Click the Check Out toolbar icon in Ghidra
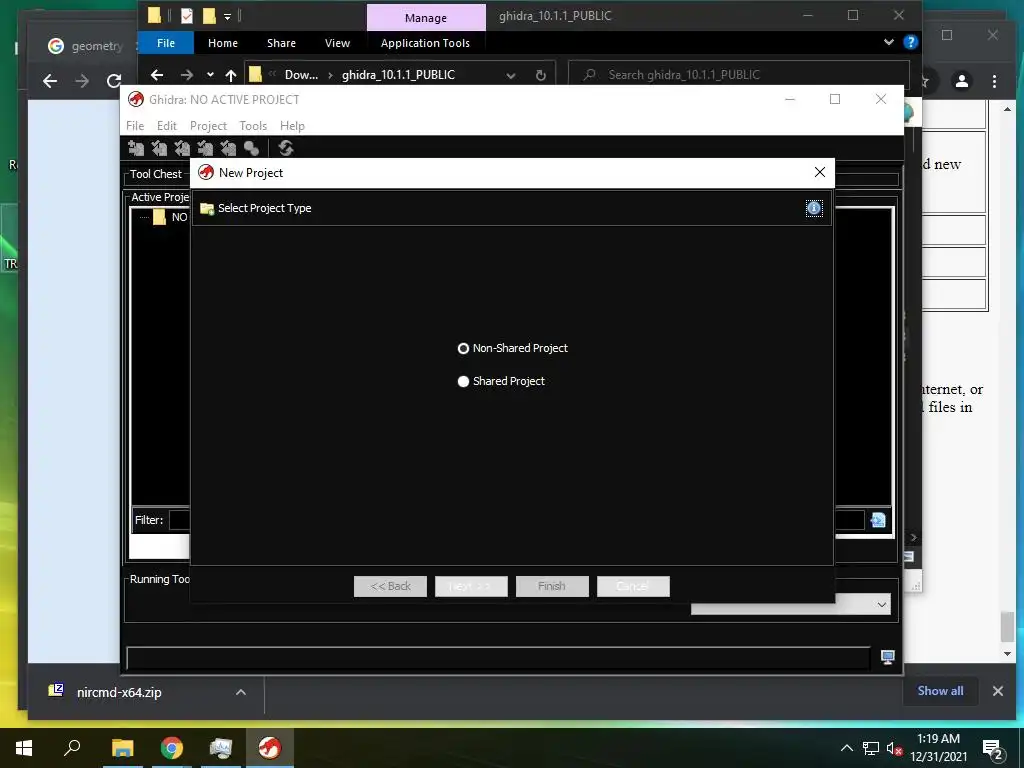 point(159,148)
